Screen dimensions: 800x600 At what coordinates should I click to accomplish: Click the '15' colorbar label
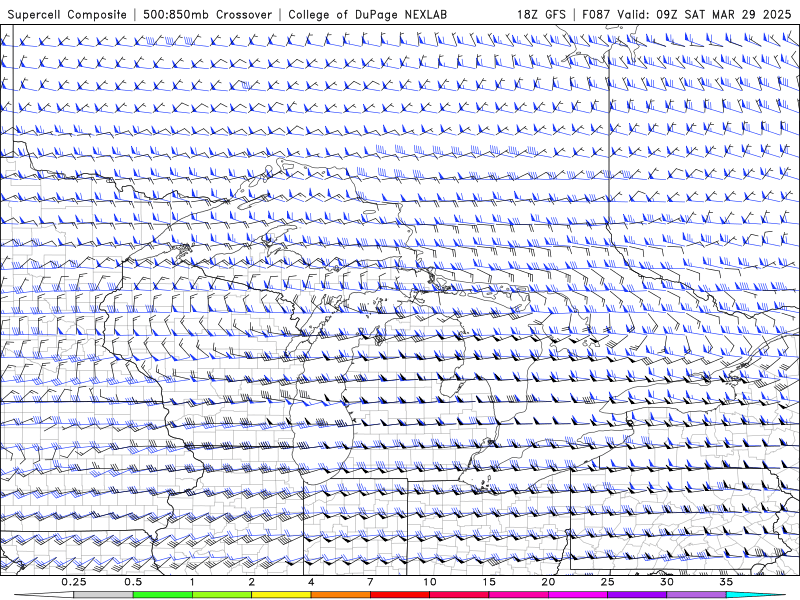pyautogui.click(x=489, y=582)
